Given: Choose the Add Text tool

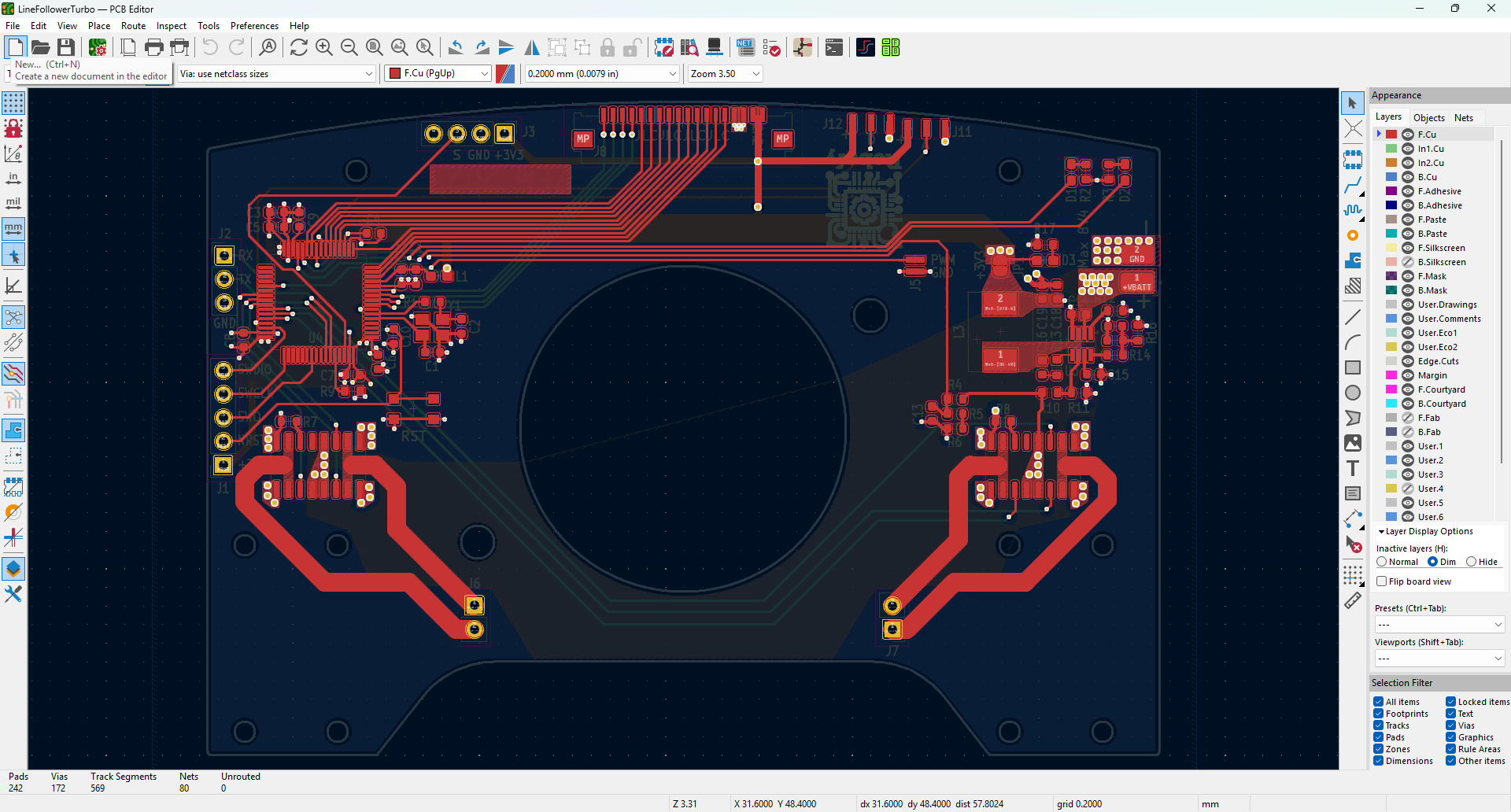Looking at the screenshot, I should pos(1353,468).
